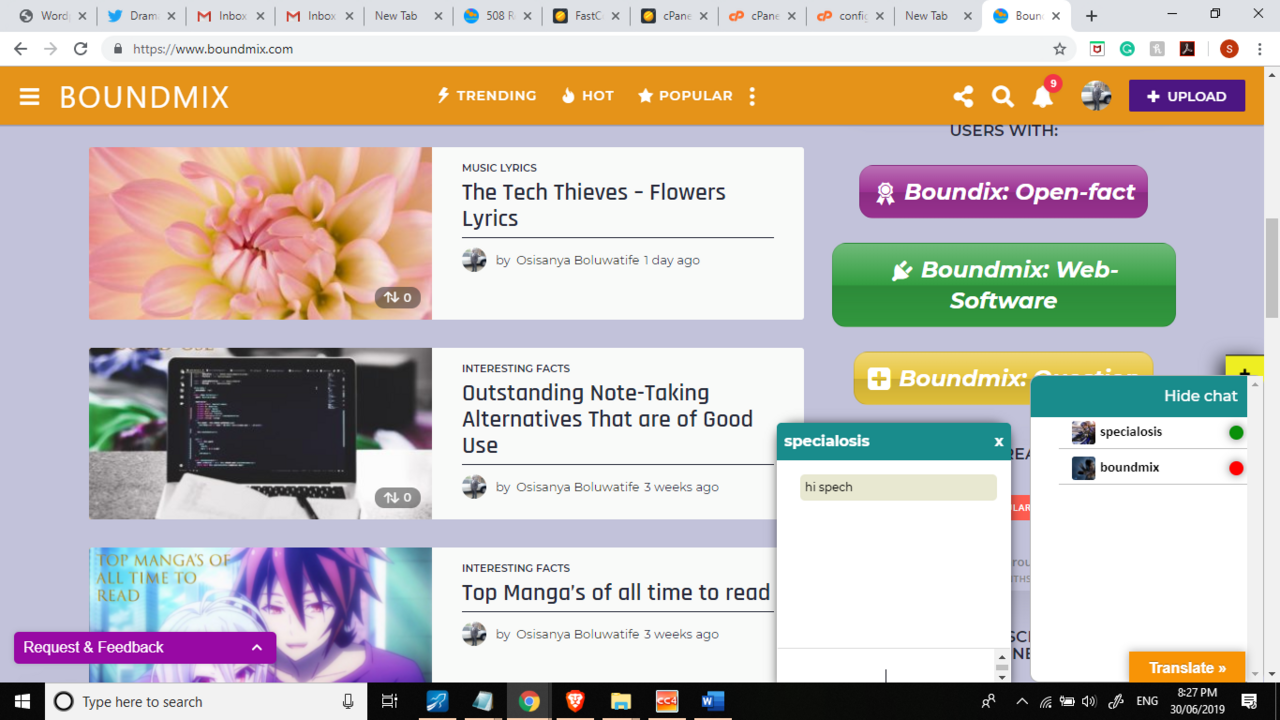Open the laptop note-taking post thumbnail
This screenshot has height=720, width=1280.
(260, 434)
